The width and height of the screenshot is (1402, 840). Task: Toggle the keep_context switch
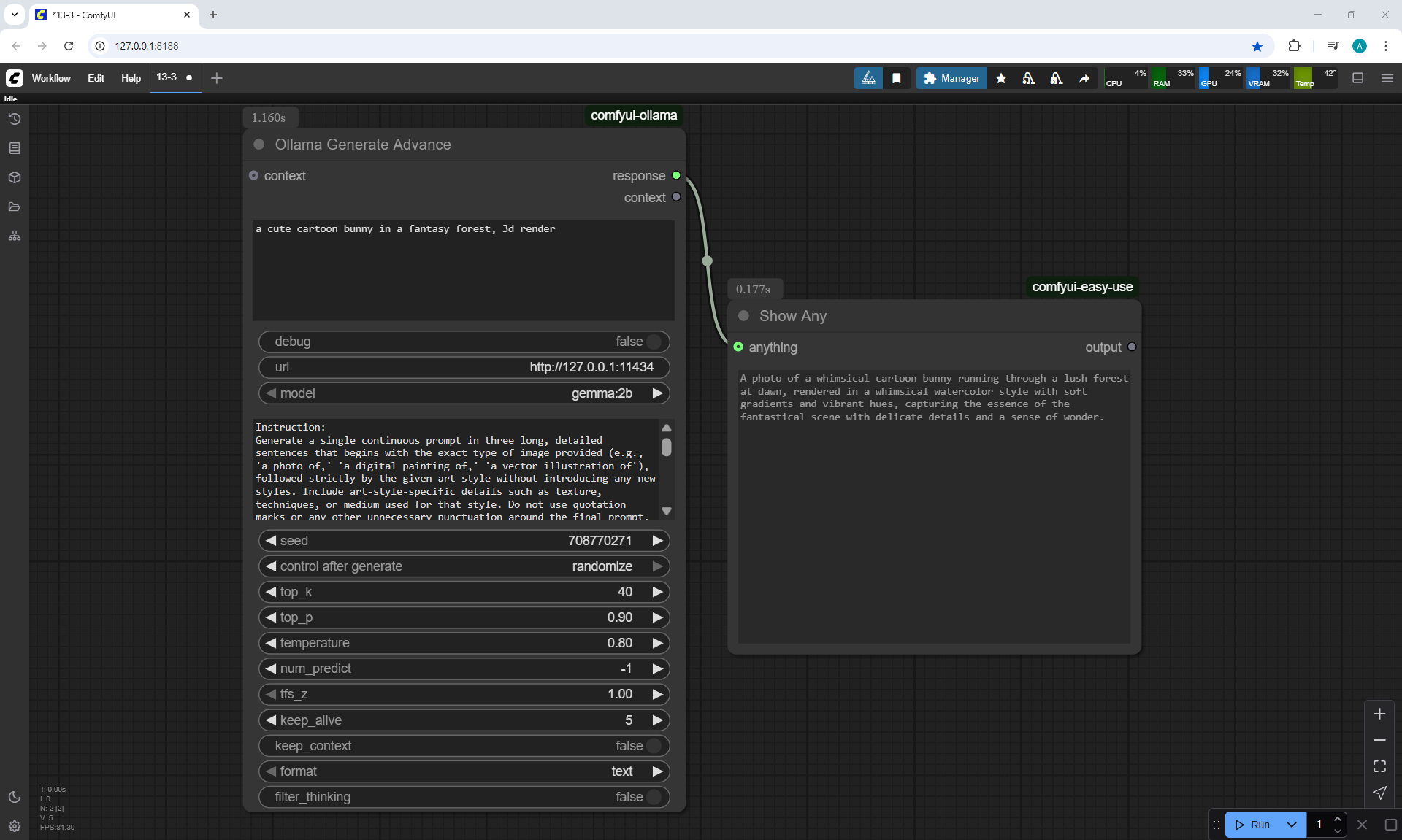click(x=654, y=746)
